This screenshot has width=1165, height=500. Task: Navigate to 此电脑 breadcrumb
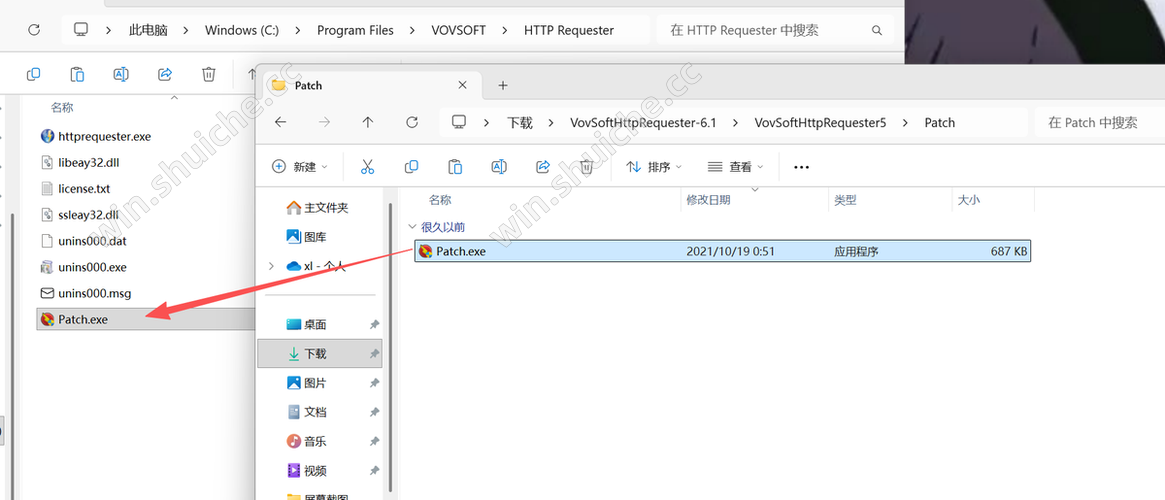coord(148,30)
